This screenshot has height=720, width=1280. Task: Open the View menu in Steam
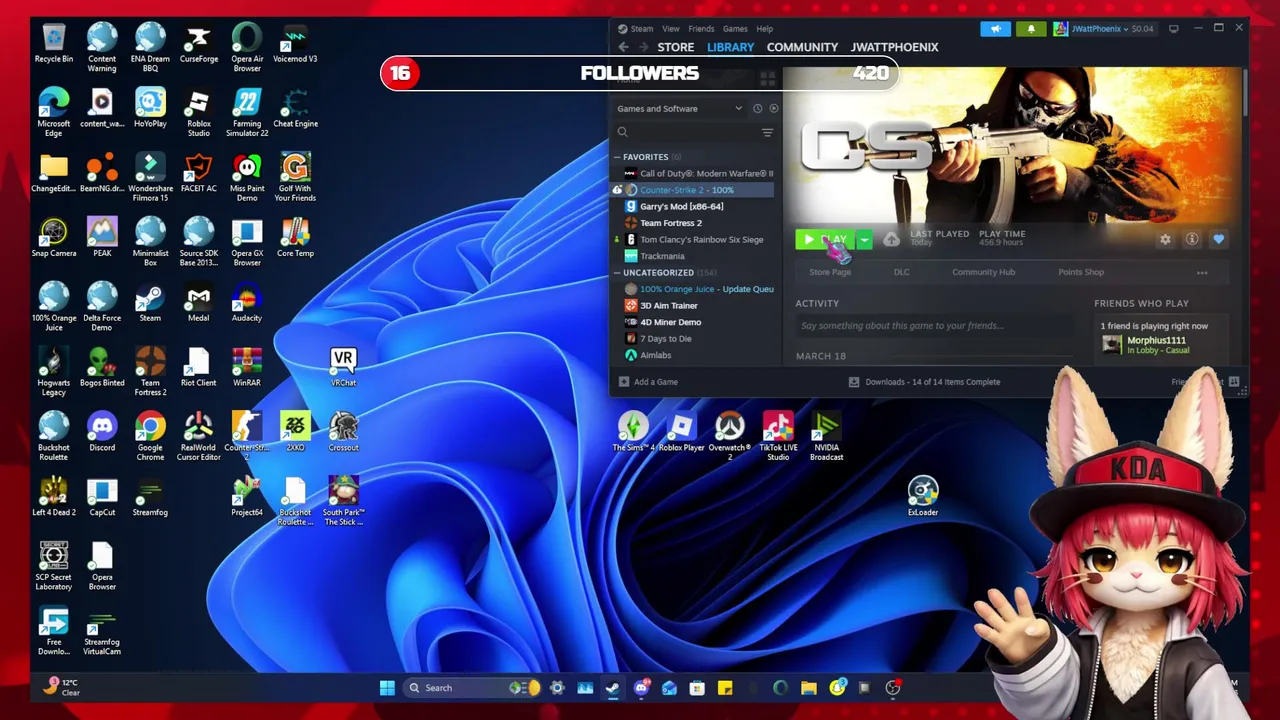[671, 28]
